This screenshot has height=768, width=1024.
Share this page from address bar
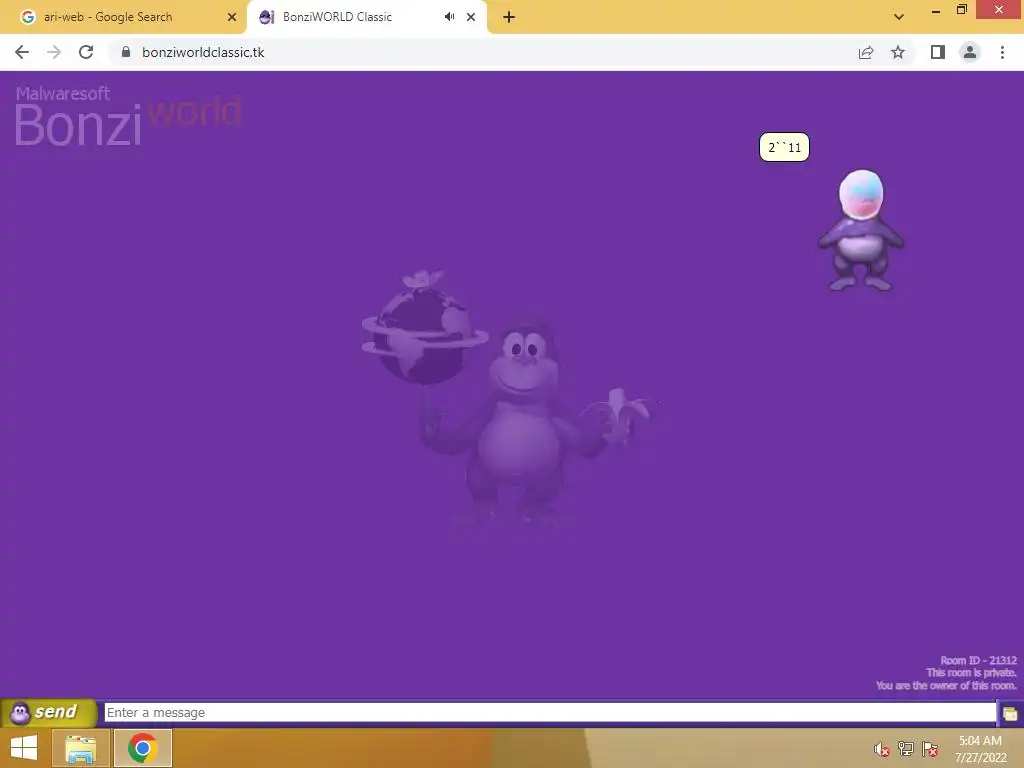866,52
